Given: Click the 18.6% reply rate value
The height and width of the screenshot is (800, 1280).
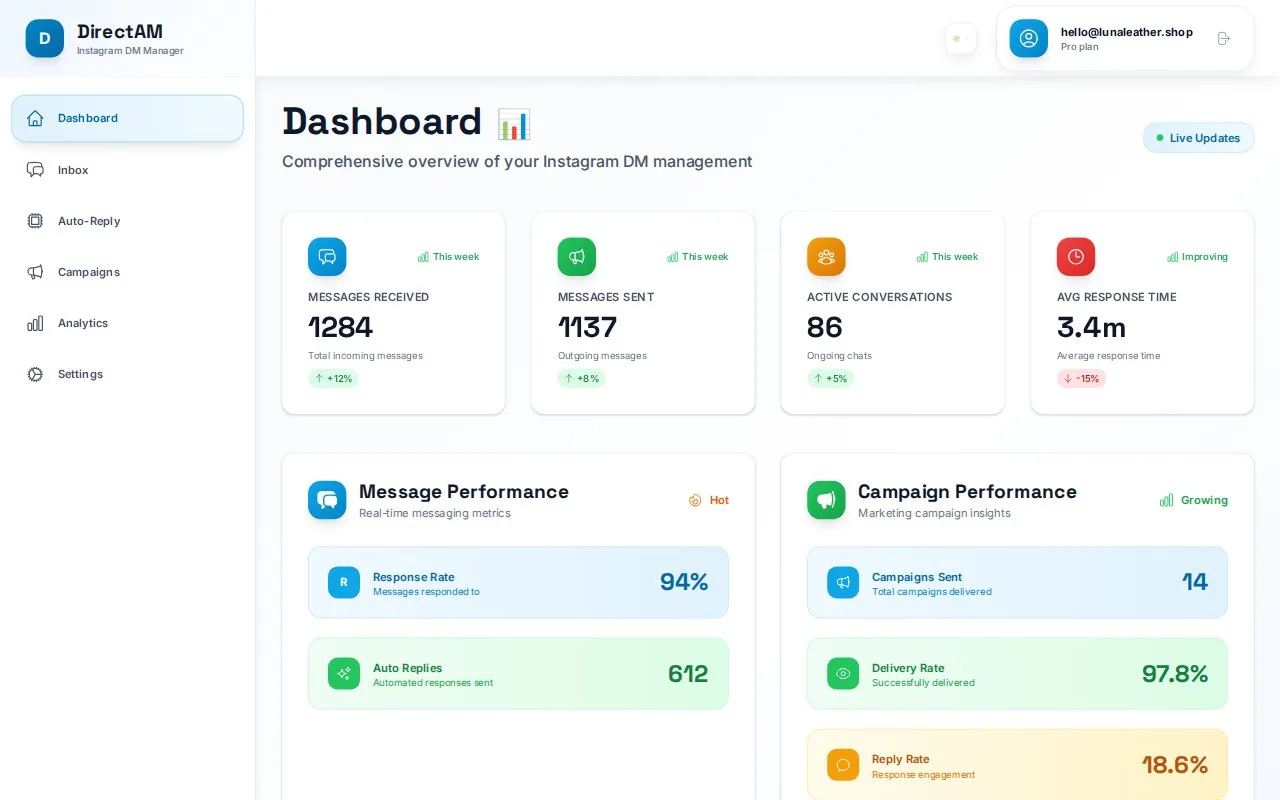Looking at the screenshot, I should [1175, 765].
